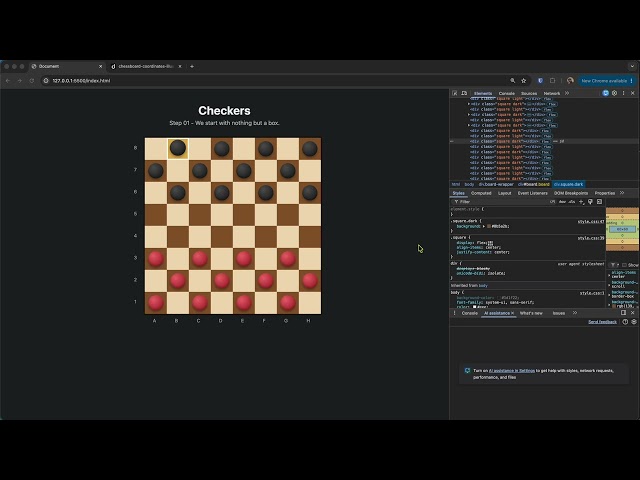Open AI assistance settings icon in drawer

(x=634, y=322)
